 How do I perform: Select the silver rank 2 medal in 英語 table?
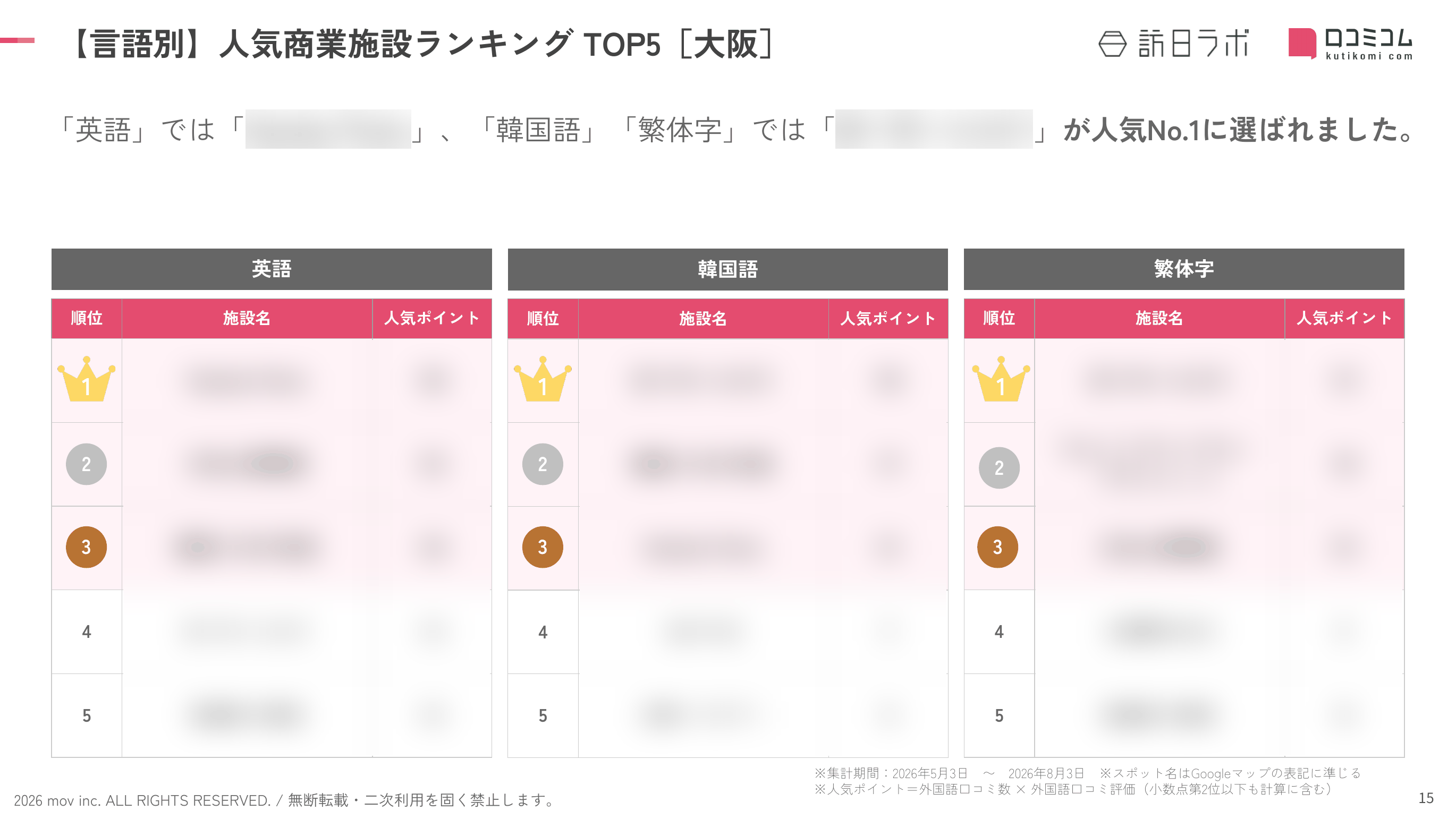(x=87, y=464)
